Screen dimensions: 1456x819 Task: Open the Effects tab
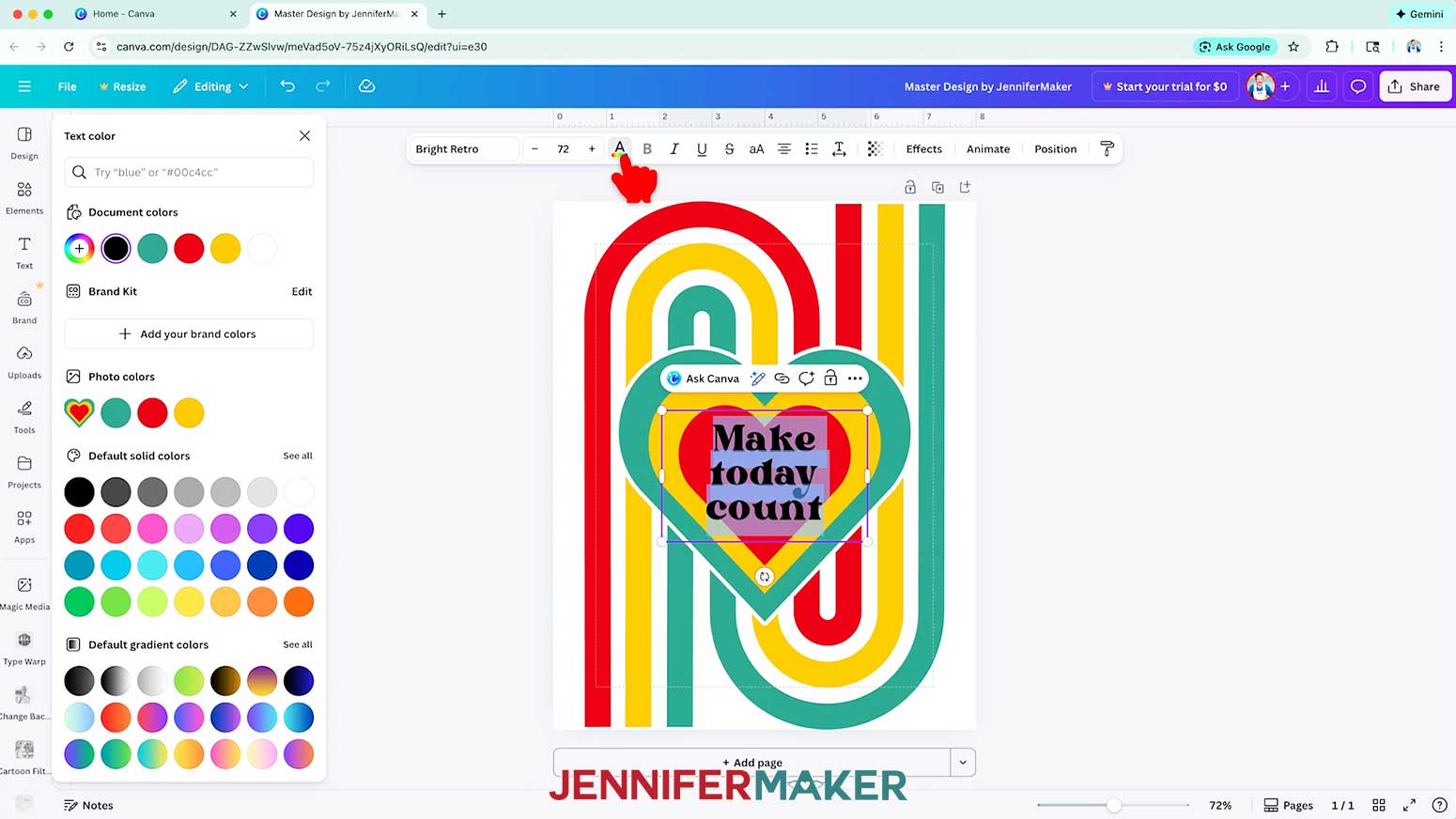point(923,149)
